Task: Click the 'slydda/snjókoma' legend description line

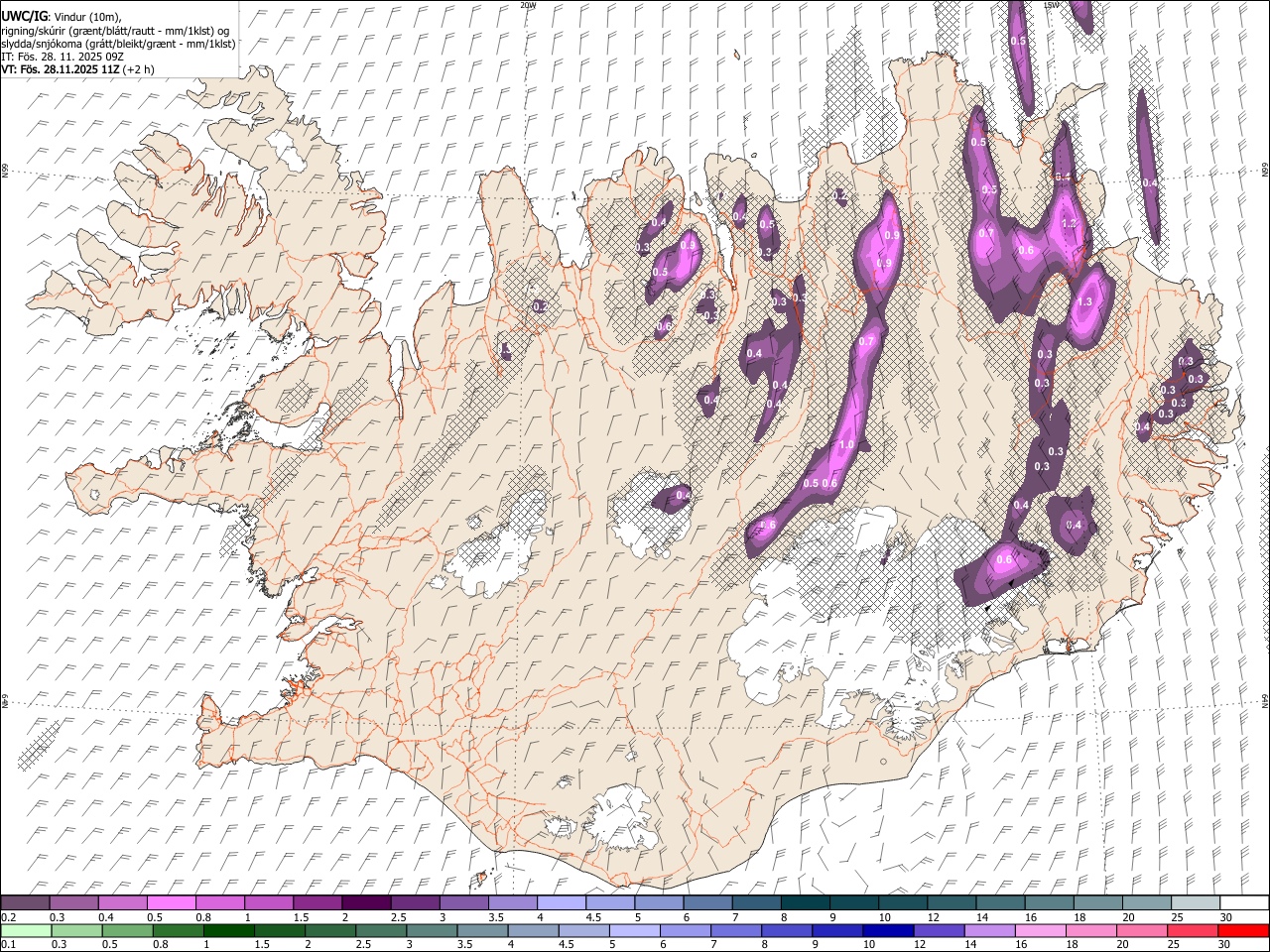Action: point(118,44)
